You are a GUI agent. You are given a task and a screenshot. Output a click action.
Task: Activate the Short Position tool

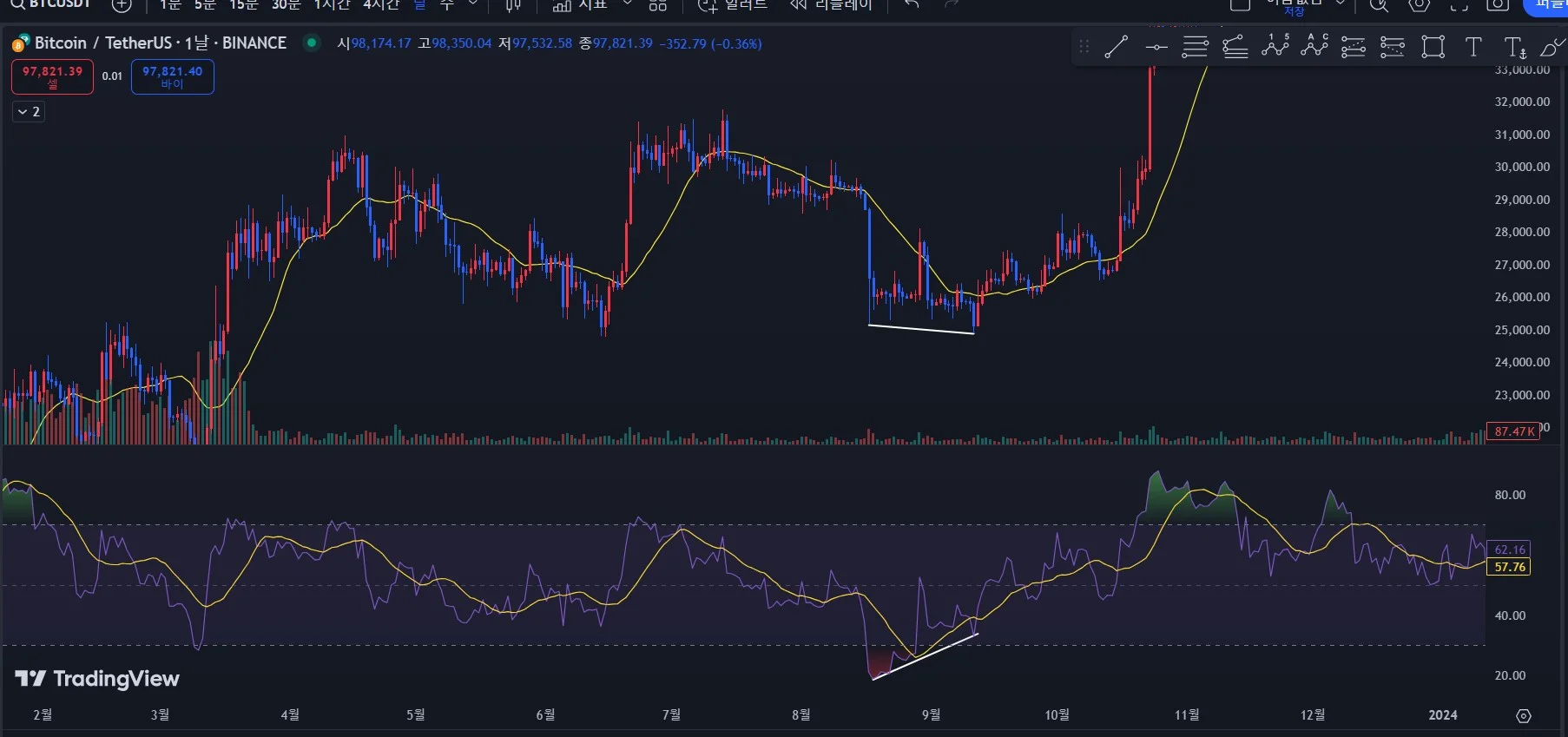[x=1393, y=47]
